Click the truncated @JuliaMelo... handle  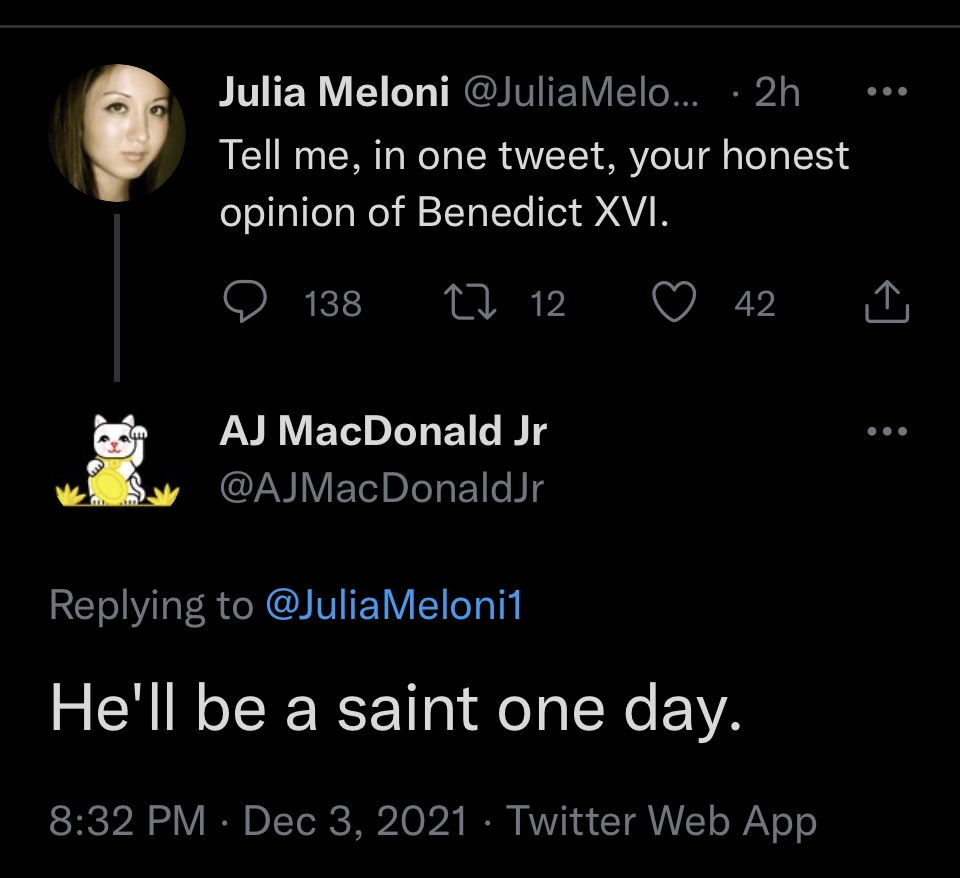[580, 93]
